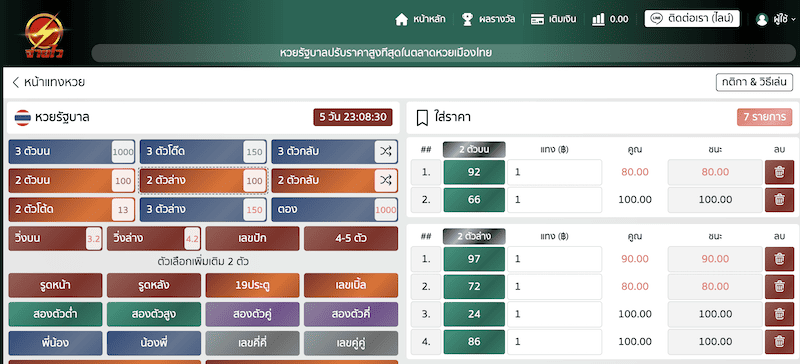800x364 pixels.
Task: Toggle the 2 ตัวบน bet type
Action: coord(72,180)
